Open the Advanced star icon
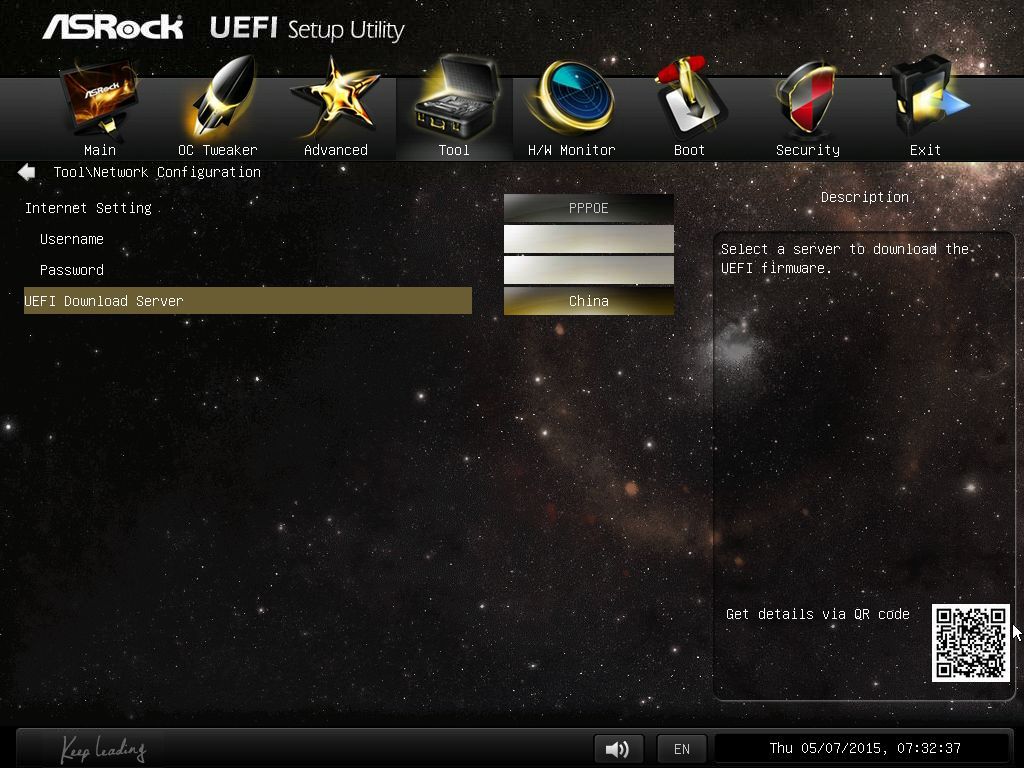The width and height of the screenshot is (1024, 768). click(335, 98)
